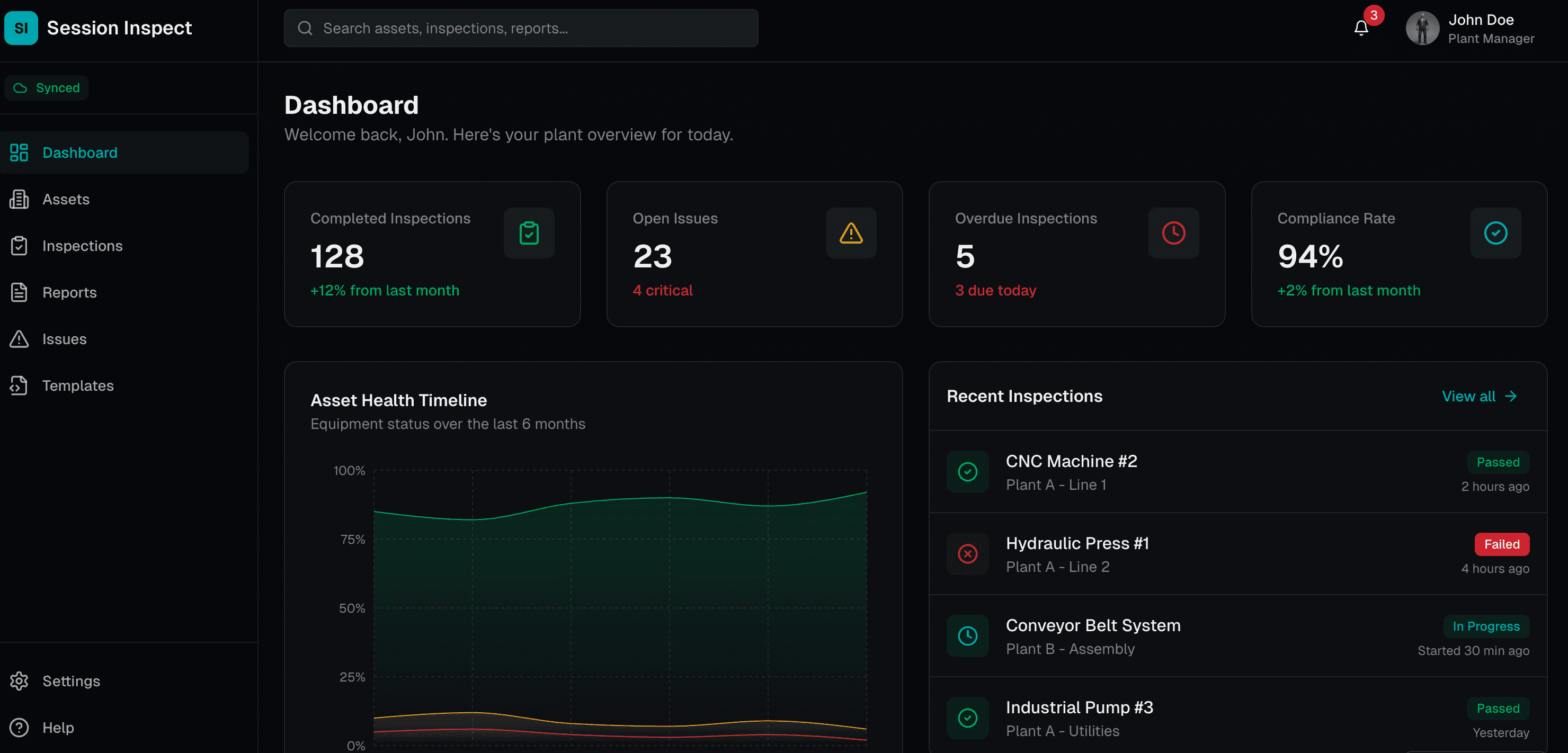Screen dimensions: 1568x753
Task: Click the Overdue Inspections clock icon
Action: [x=1173, y=233]
